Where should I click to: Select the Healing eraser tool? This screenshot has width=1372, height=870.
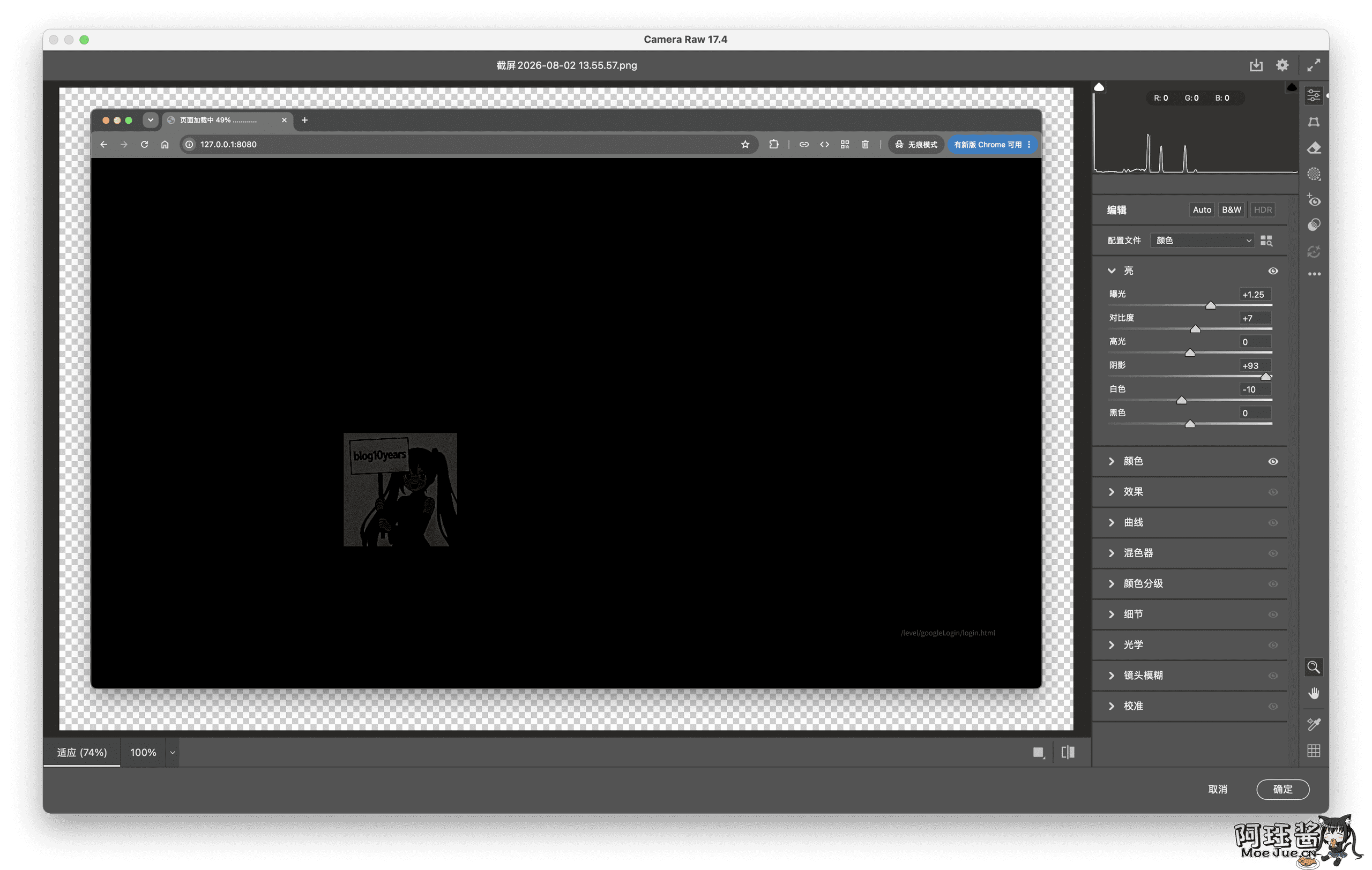(x=1313, y=148)
